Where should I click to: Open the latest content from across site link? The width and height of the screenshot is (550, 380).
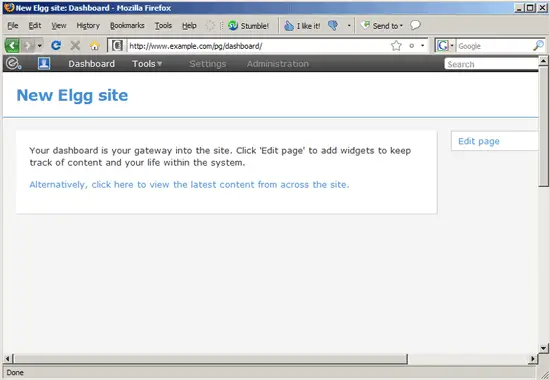(189, 185)
